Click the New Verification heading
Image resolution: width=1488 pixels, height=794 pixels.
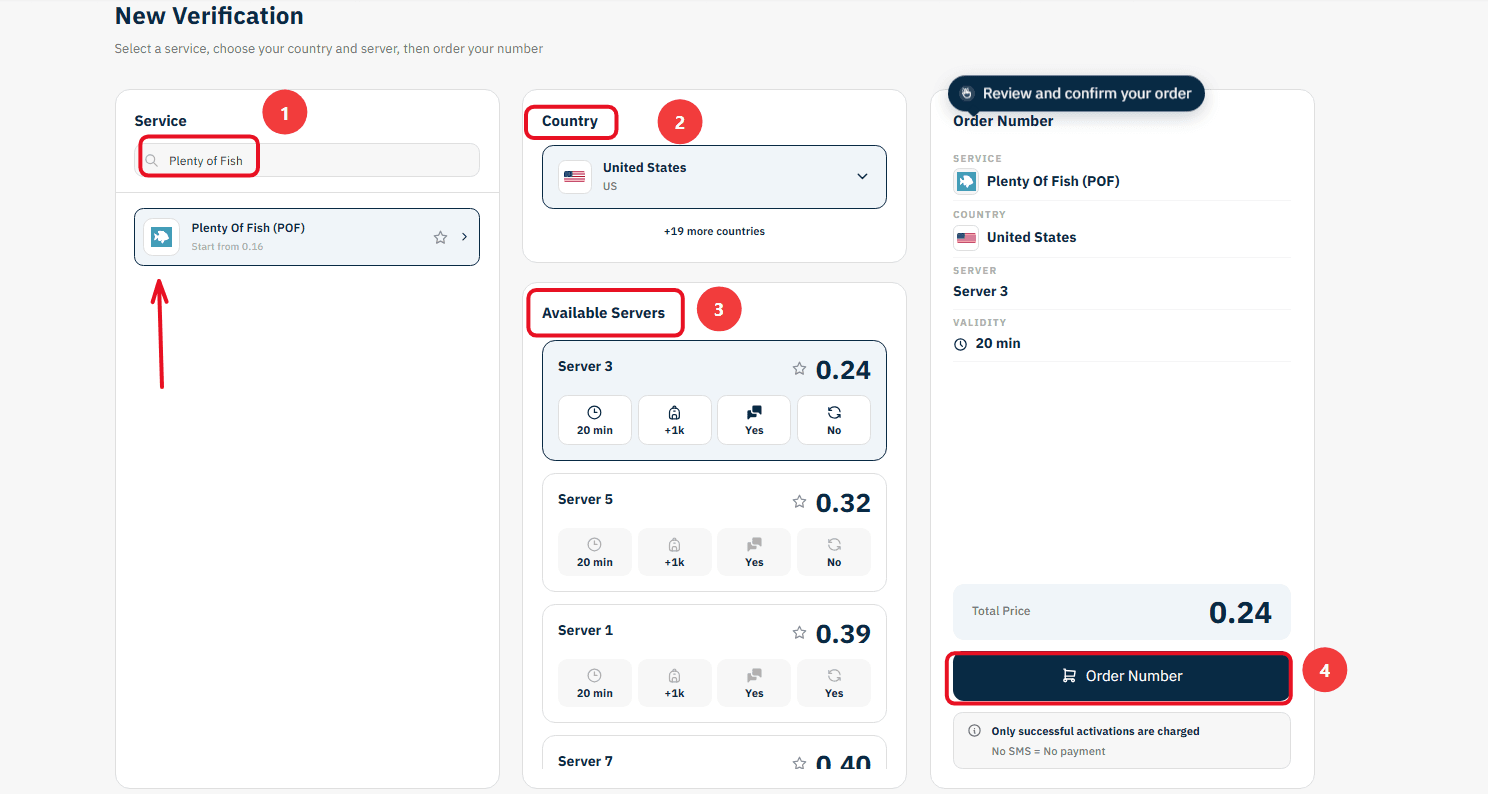[209, 16]
